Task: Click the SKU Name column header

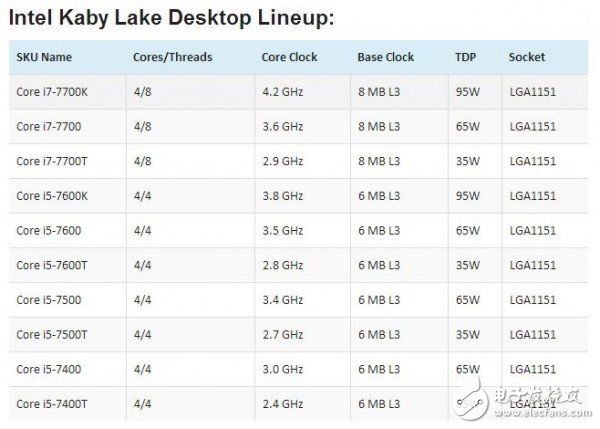Action: 44,57
